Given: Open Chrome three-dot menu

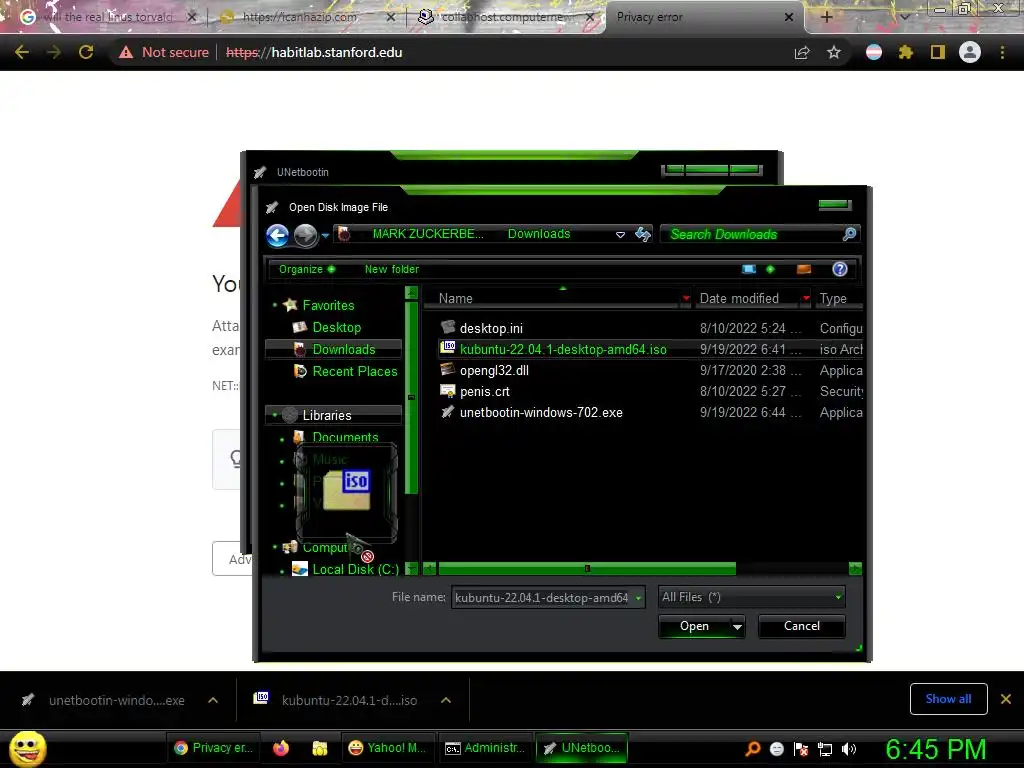Looking at the screenshot, I should point(1002,52).
